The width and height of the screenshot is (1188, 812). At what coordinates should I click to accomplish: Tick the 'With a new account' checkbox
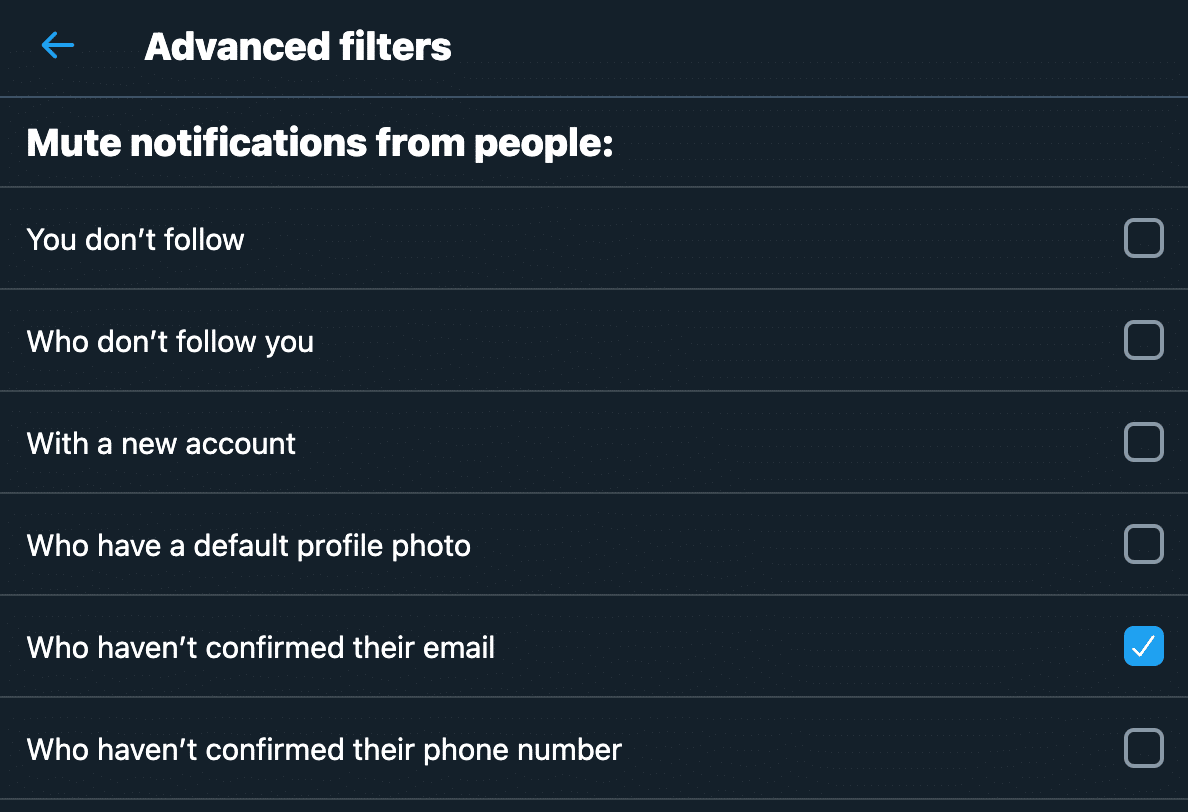tap(1144, 443)
